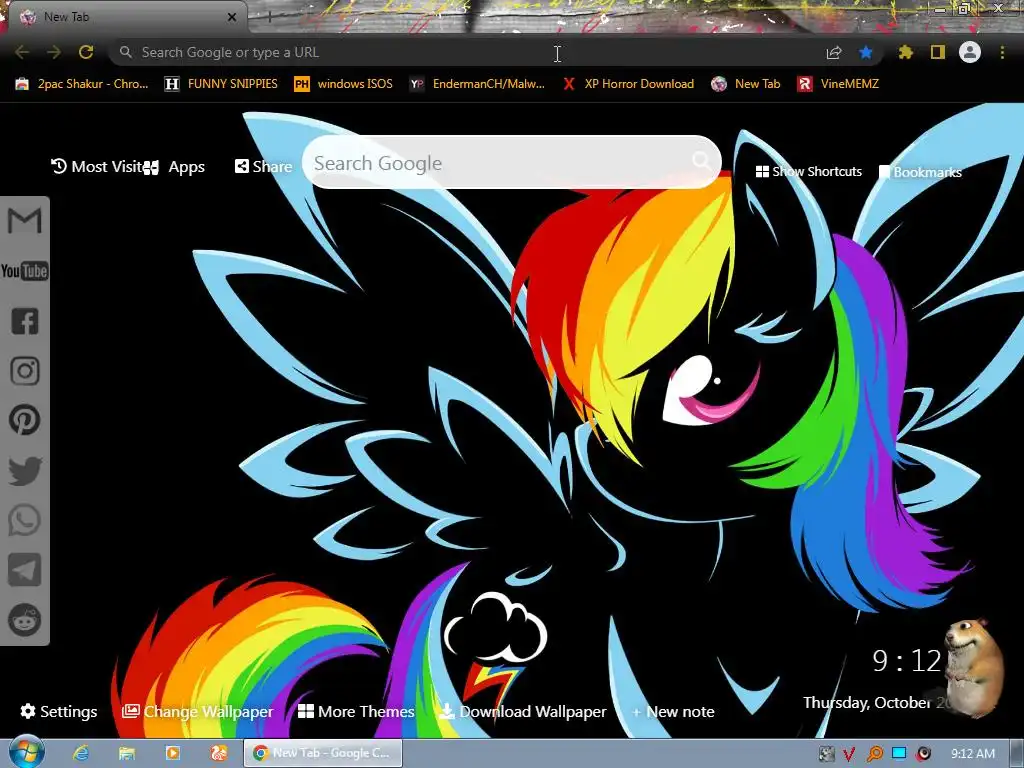
Task: Click the red V tray icon
Action: pyautogui.click(x=849, y=754)
